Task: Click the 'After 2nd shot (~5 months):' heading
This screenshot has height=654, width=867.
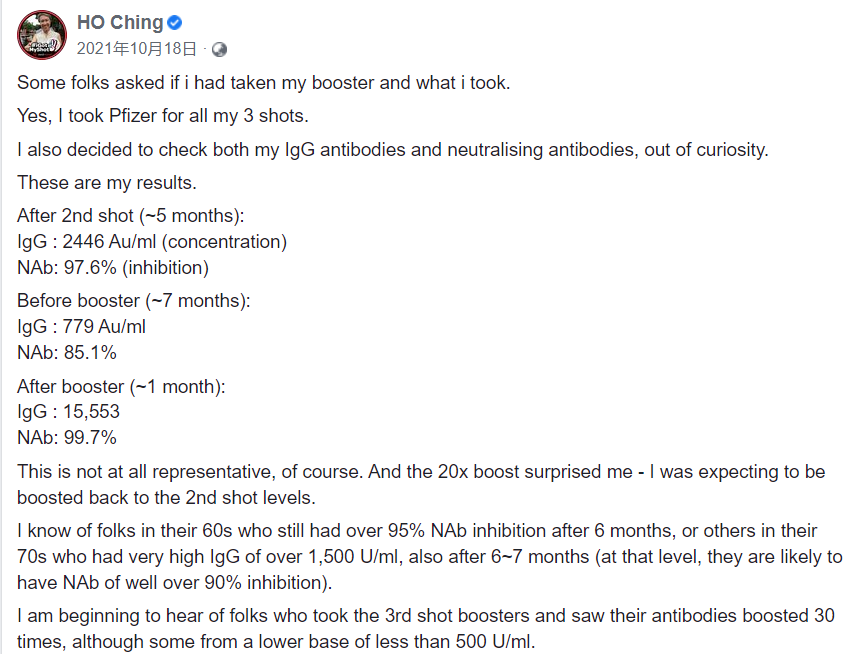Action: (x=130, y=216)
